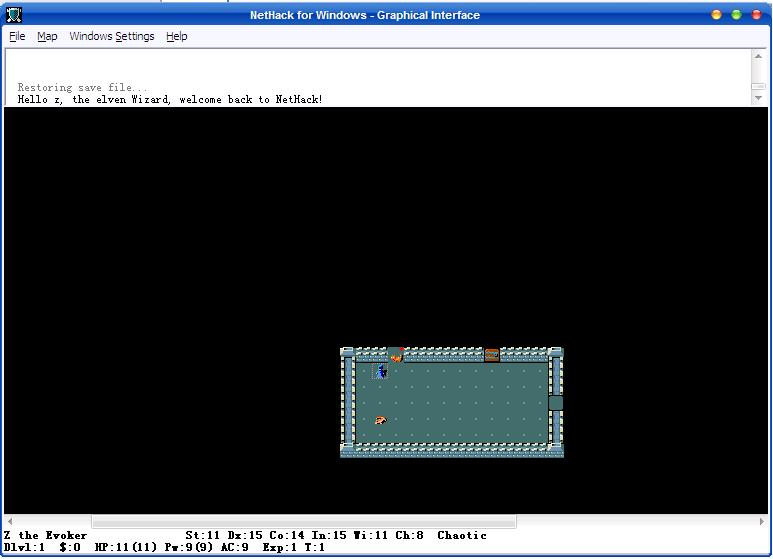This screenshot has width=773, height=559.
Task: Click the message log scrollbar thumb
Action: [x=758, y=86]
